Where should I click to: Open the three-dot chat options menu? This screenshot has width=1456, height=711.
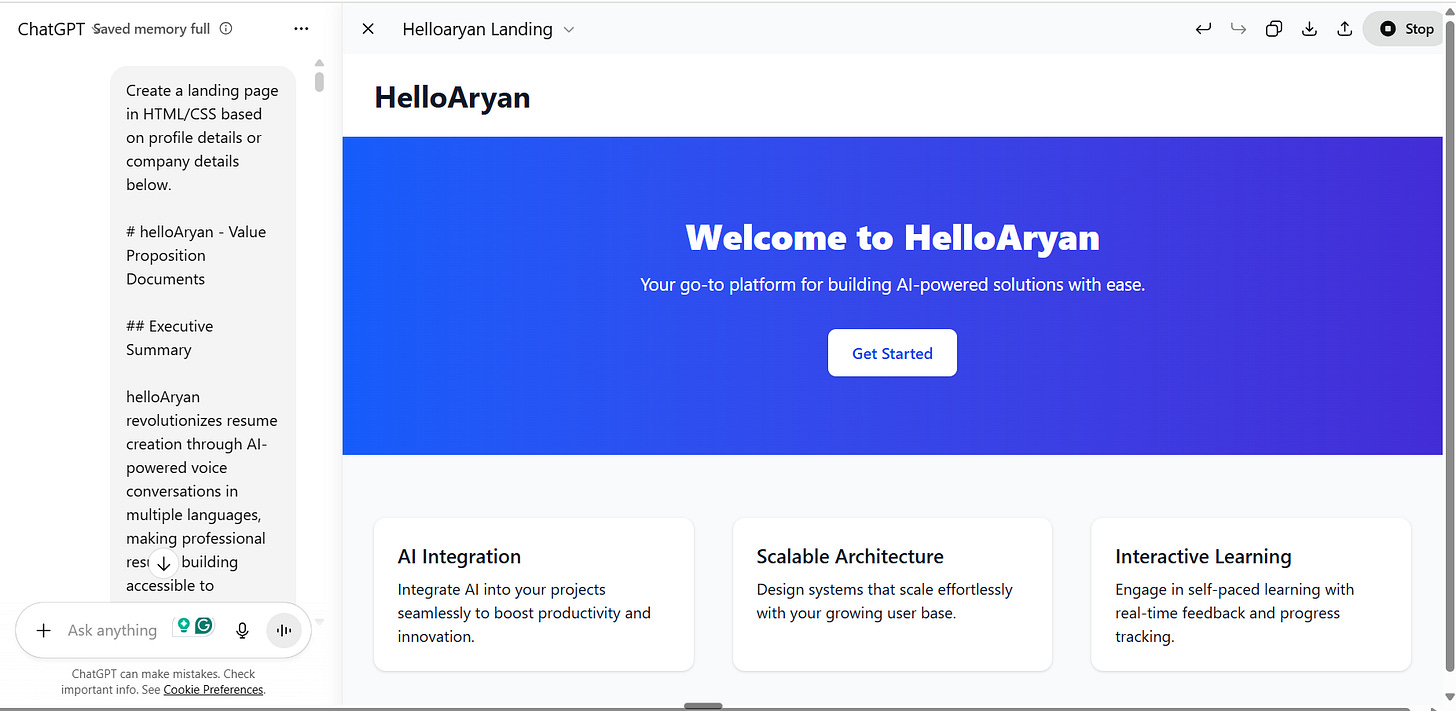click(x=301, y=29)
